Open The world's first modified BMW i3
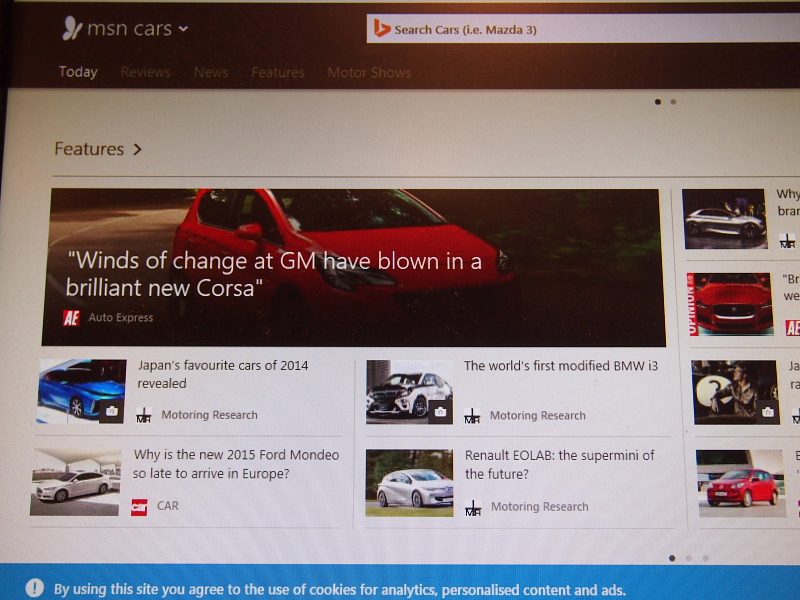 click(561, 366)
